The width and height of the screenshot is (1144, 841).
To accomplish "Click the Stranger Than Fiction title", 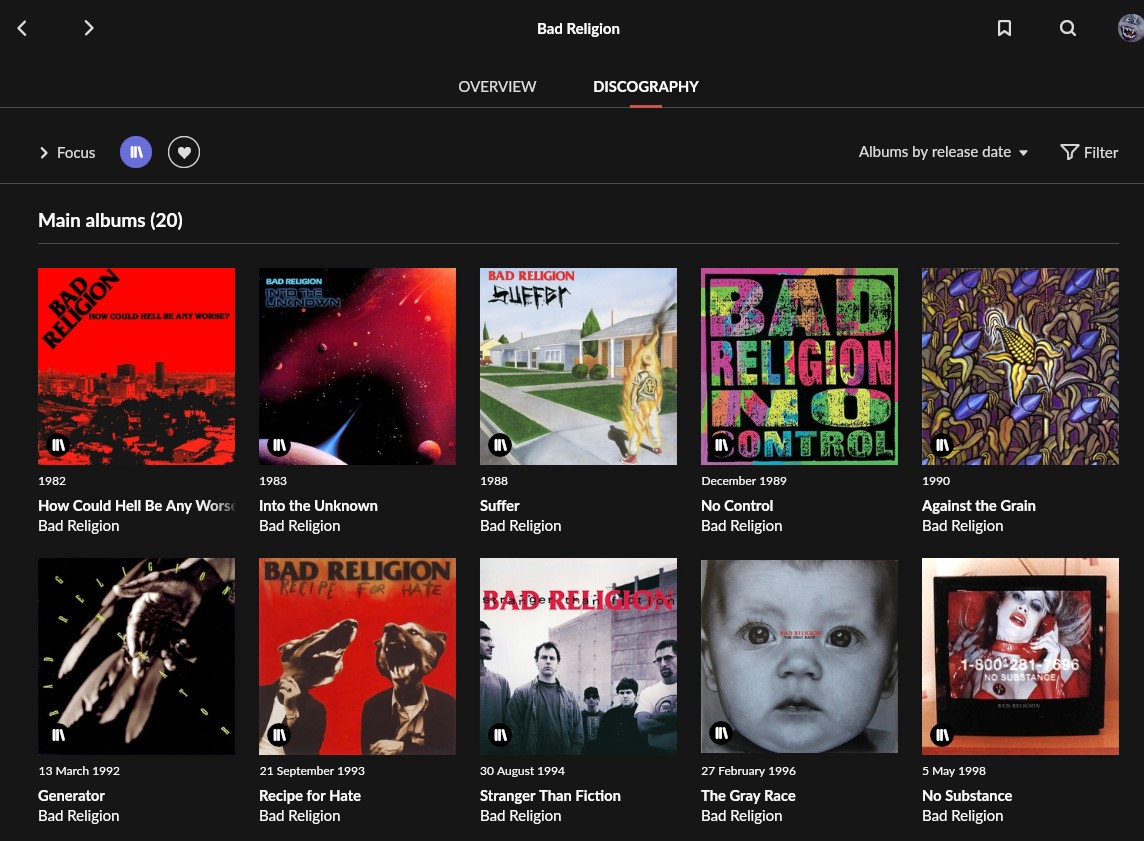I will pyautogui.click(x=550, y=796).
